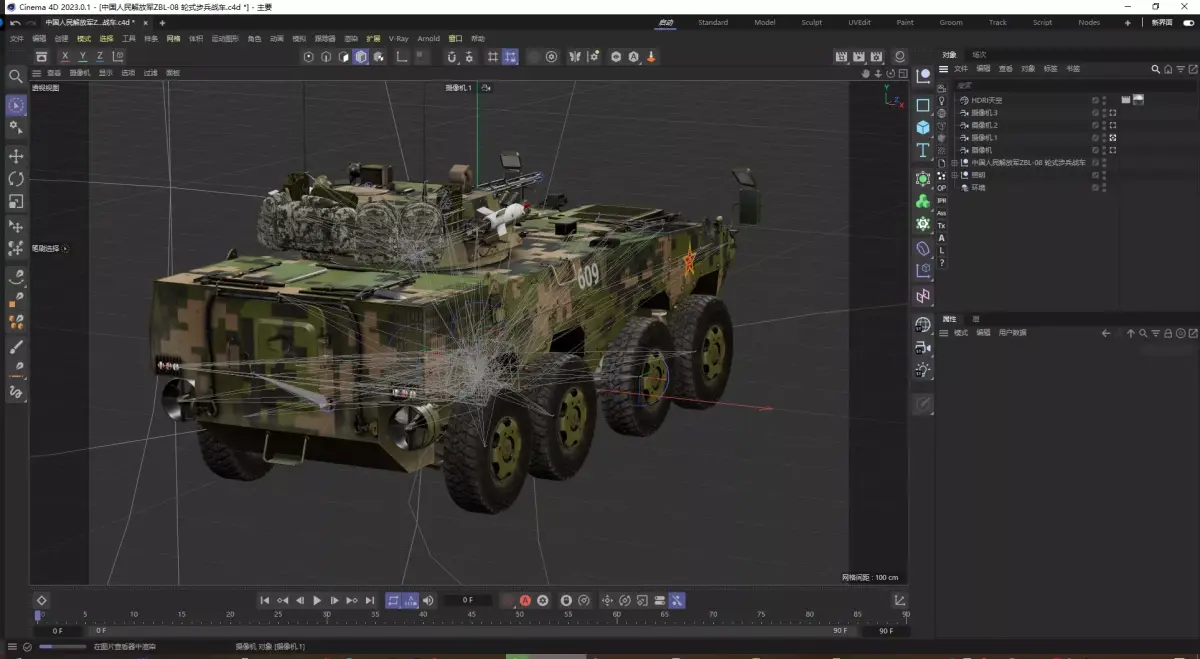This screenshot has width=1200, height=659.
Task: Play the animation forward
Action: [317, 600]
